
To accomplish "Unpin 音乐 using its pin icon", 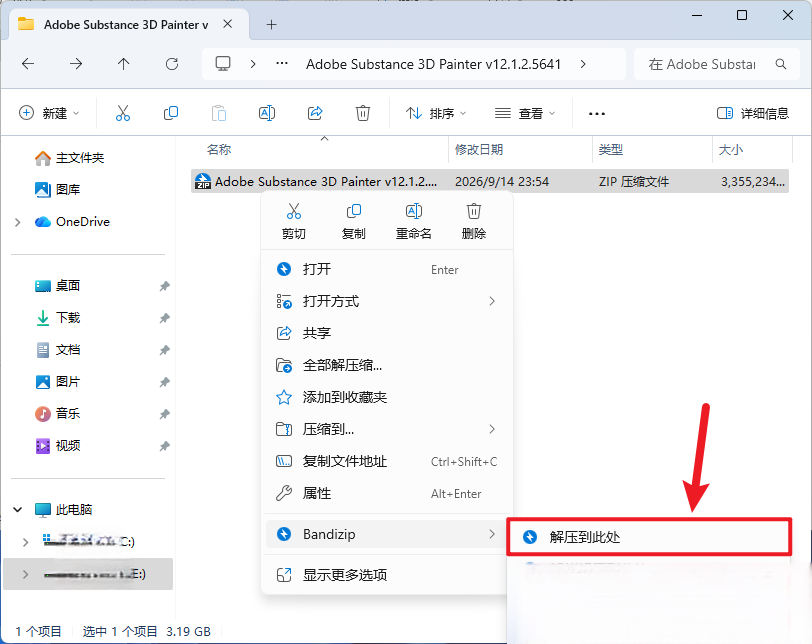I will point(164,414).
